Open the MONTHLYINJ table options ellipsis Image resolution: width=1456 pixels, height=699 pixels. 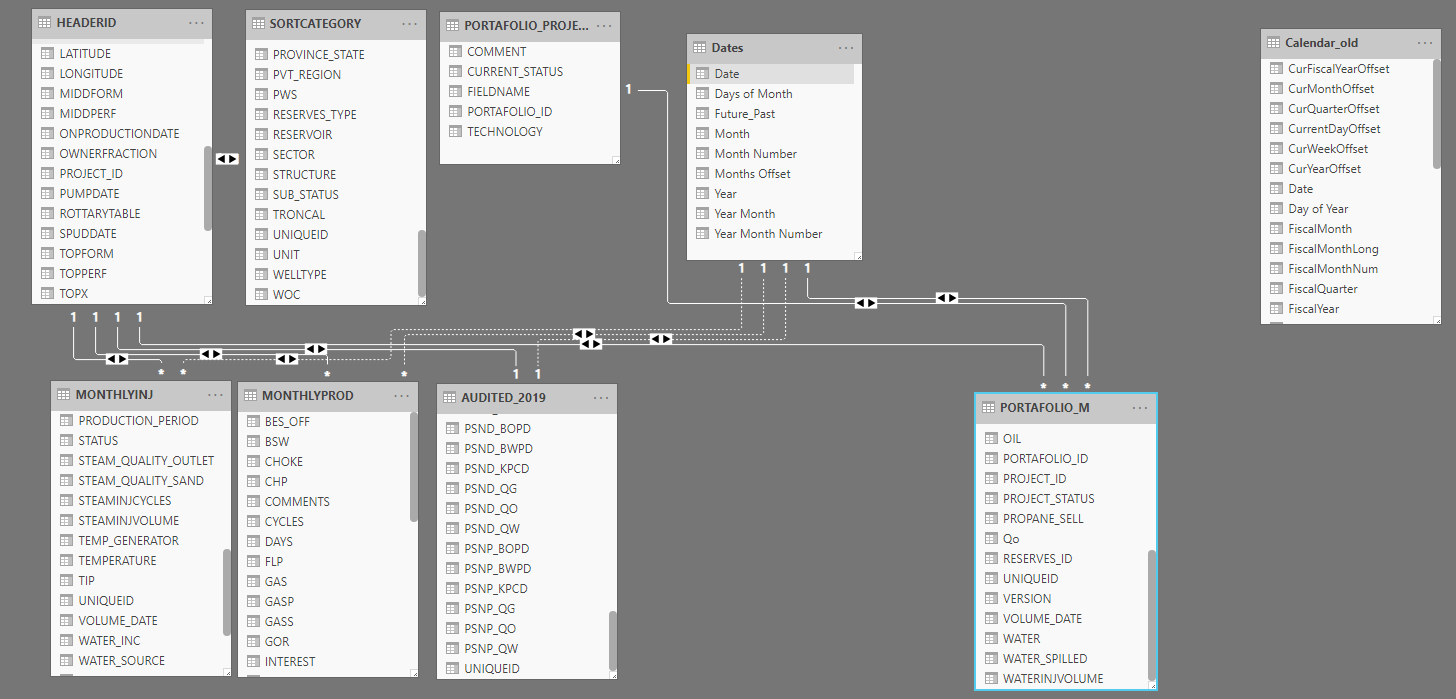[215, 395]
